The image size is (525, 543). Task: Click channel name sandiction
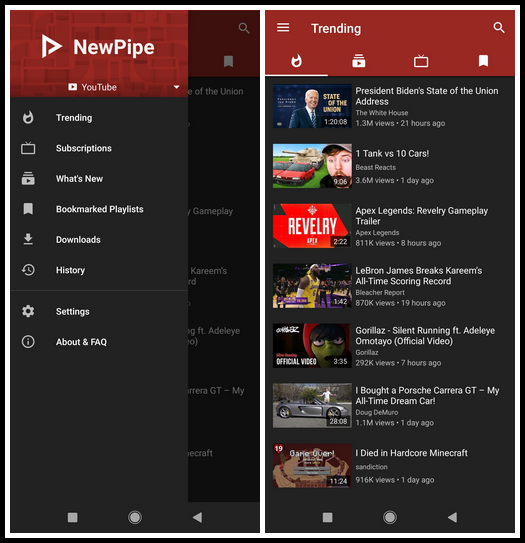(371, 467)
